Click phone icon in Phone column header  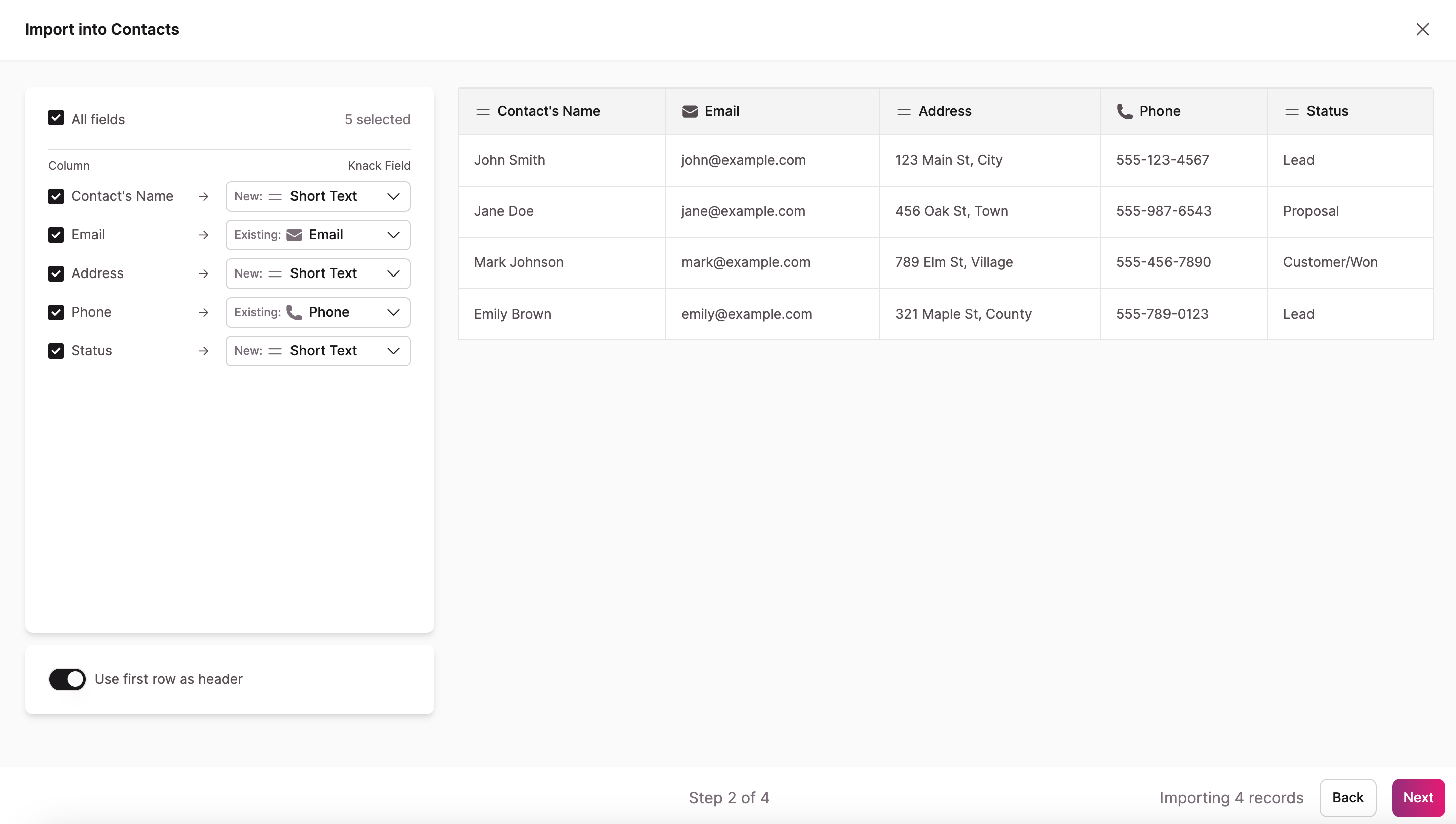click(1124, 111)
